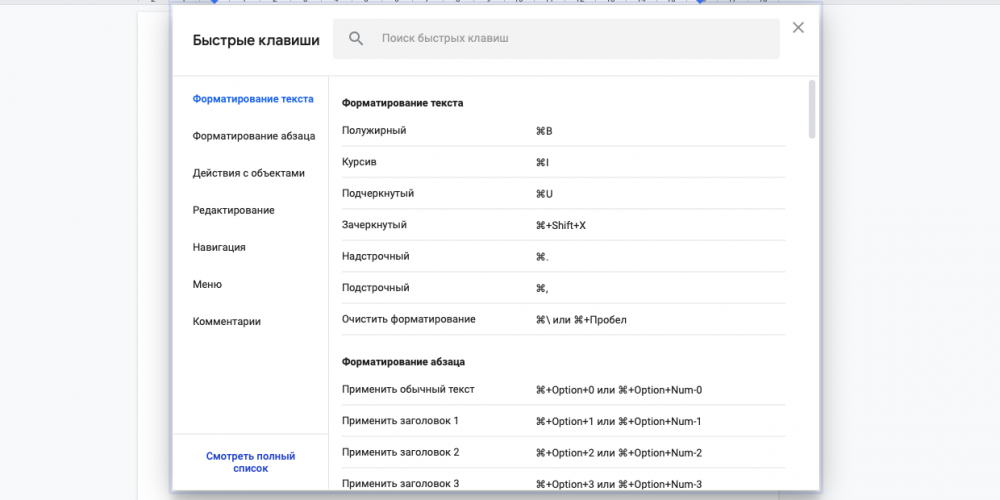This screenshot has width=1000, height=500.
Task: Click the magnifying glass search icon
Action: (x=355, y=39)
